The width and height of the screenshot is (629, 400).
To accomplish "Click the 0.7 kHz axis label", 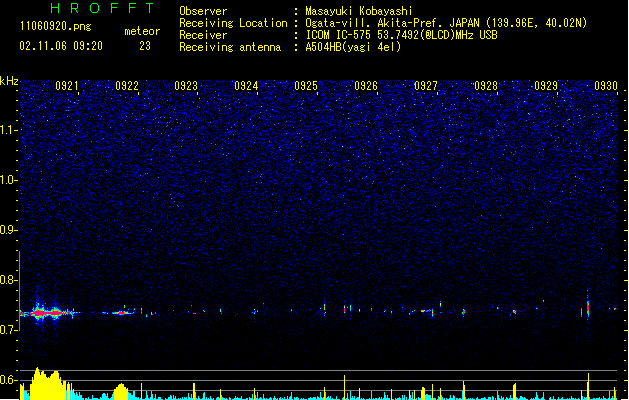I will 8,330.
